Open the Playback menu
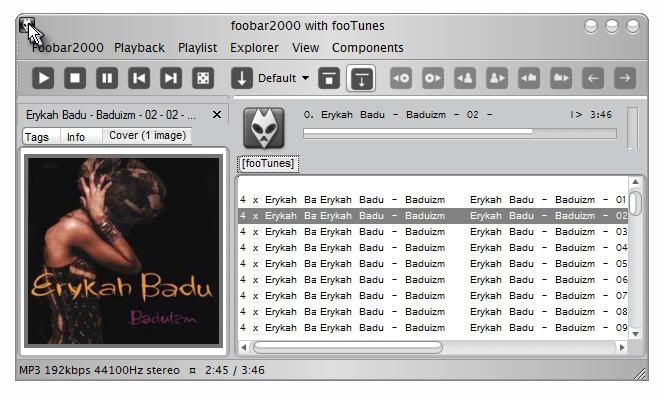Screen dimensions: 661x396 pyautogui.click(x=139, y=48)
